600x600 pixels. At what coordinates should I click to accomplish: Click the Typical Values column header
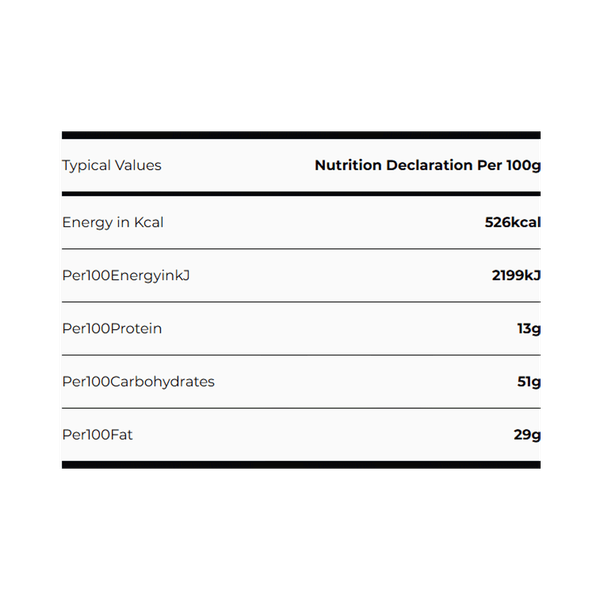pos(111,165)
